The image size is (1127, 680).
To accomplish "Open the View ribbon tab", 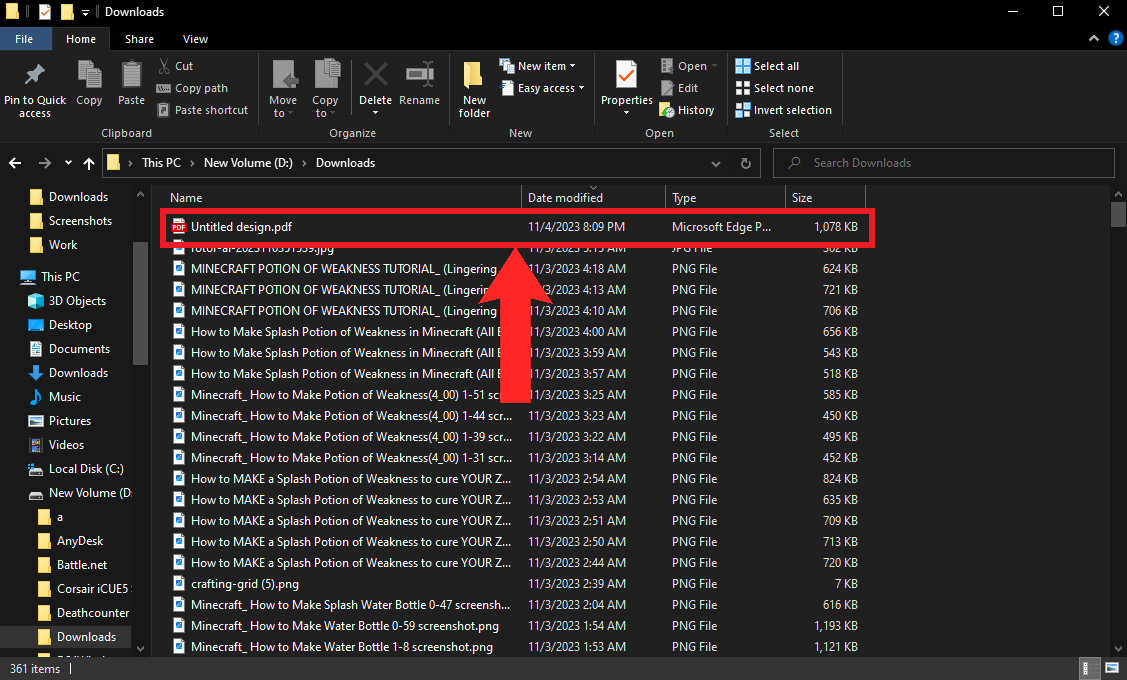I will 195,39.
